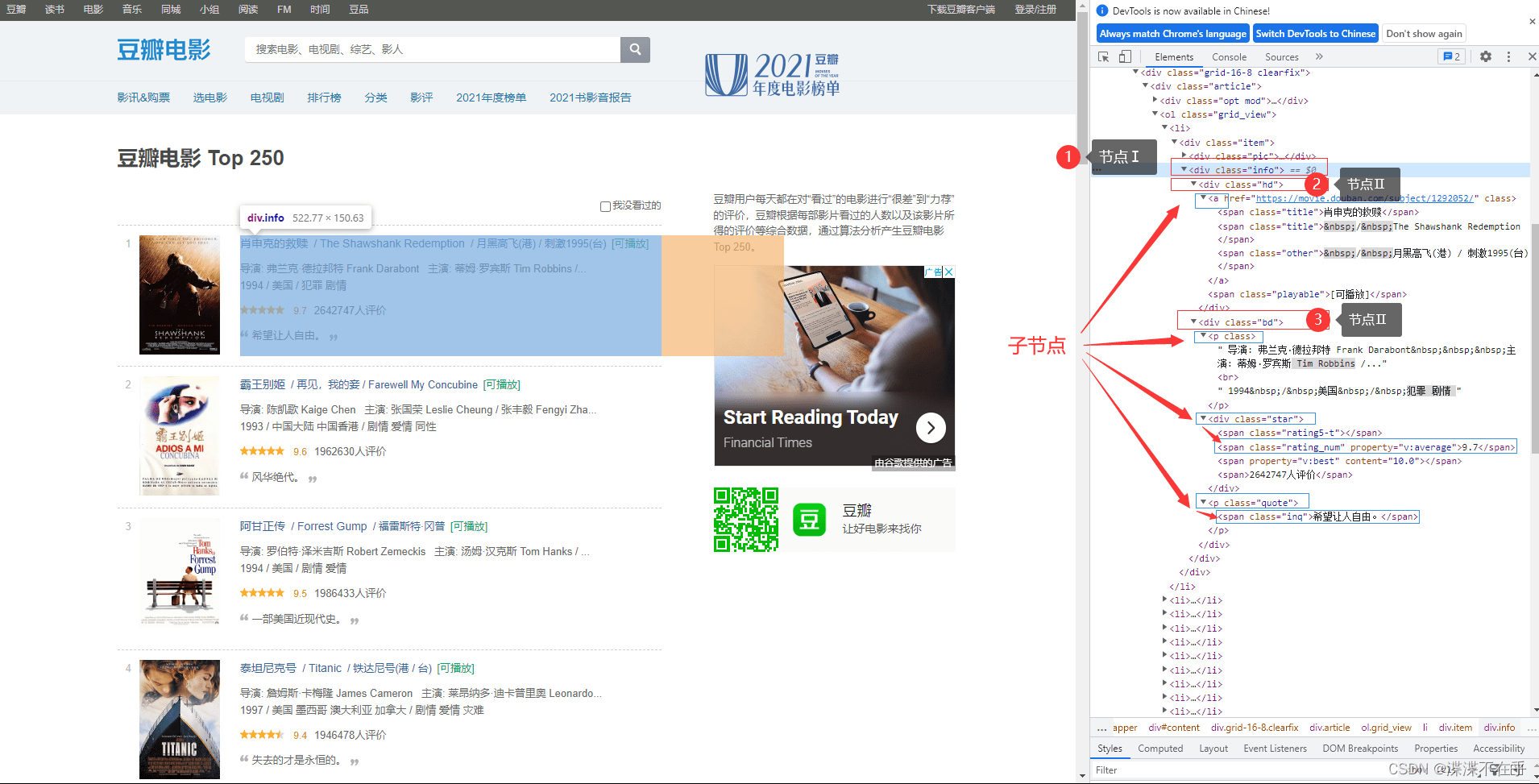
Task: Open the Event Listeners tab
Action: coord(1275,749)
